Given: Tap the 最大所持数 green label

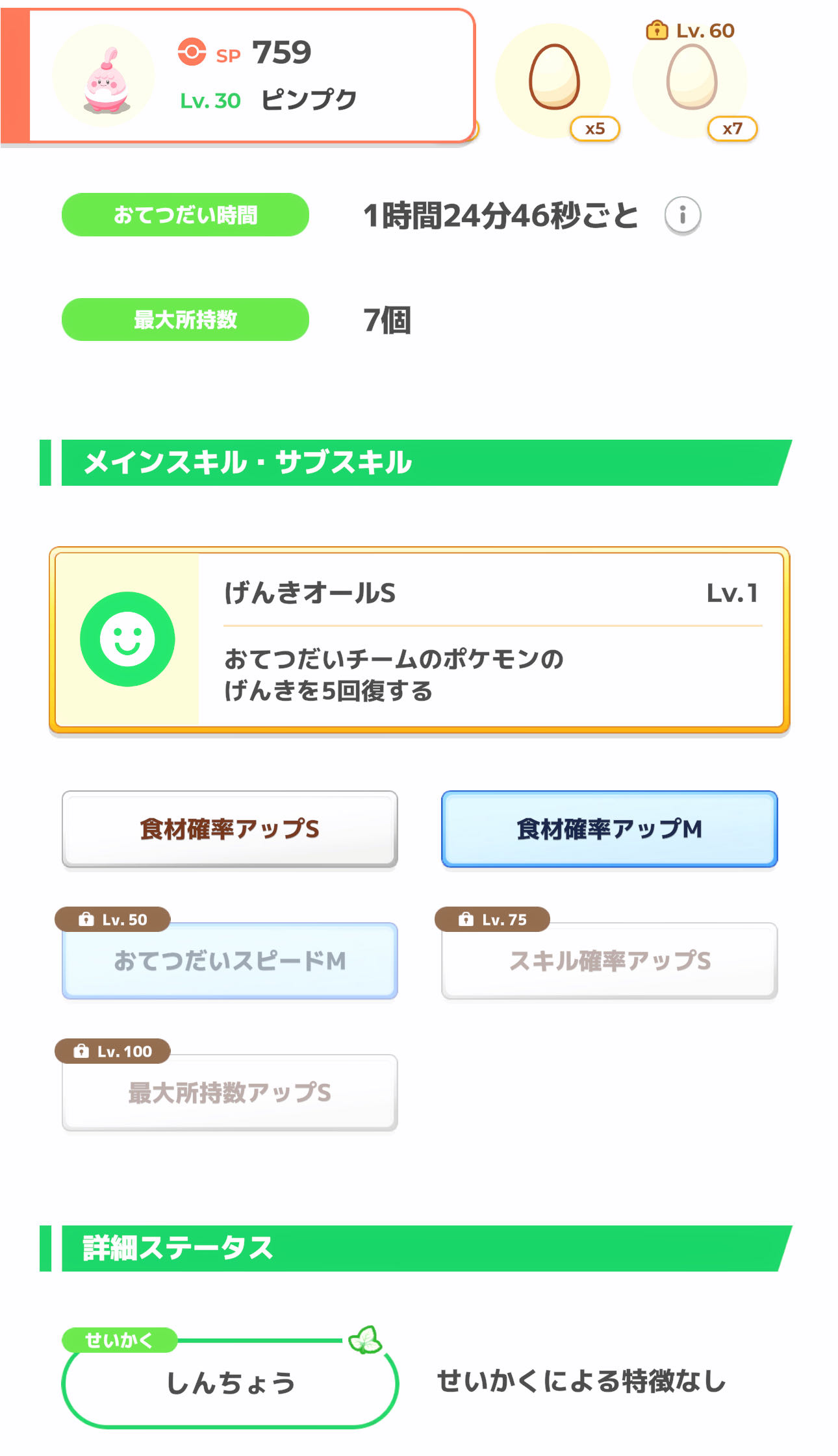Looking at the screenshot, I should [185, 320].
